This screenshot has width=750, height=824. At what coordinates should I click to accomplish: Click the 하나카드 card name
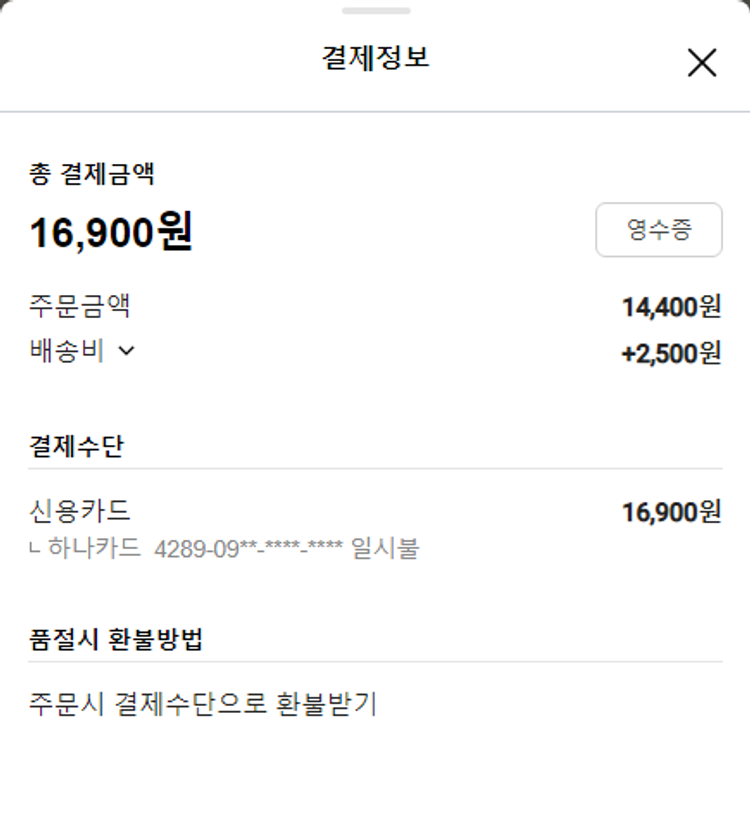(x=94, y=548)
